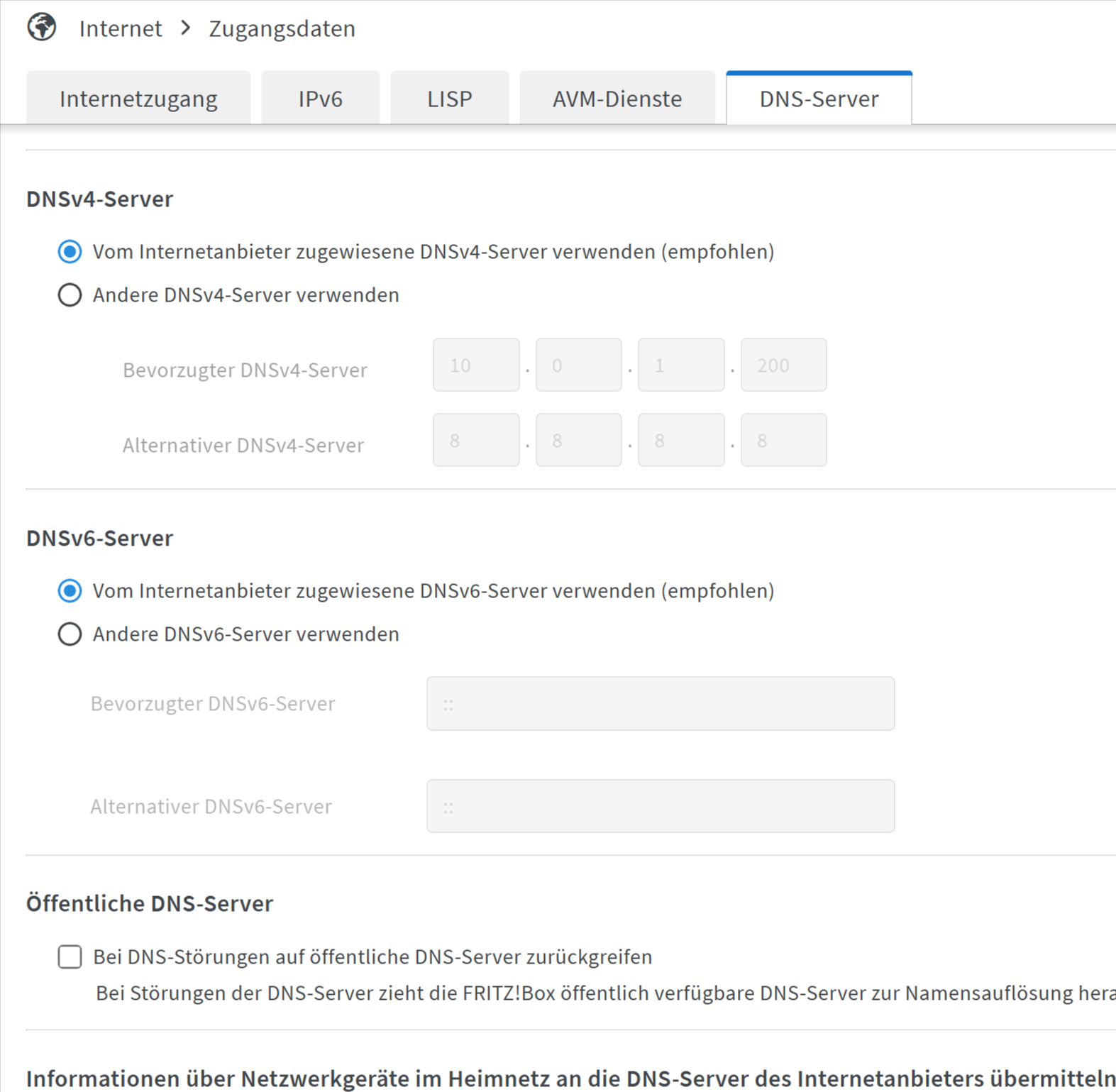
Task: Open the AVM-Dienste tab
Action: [x=617, y=99]
